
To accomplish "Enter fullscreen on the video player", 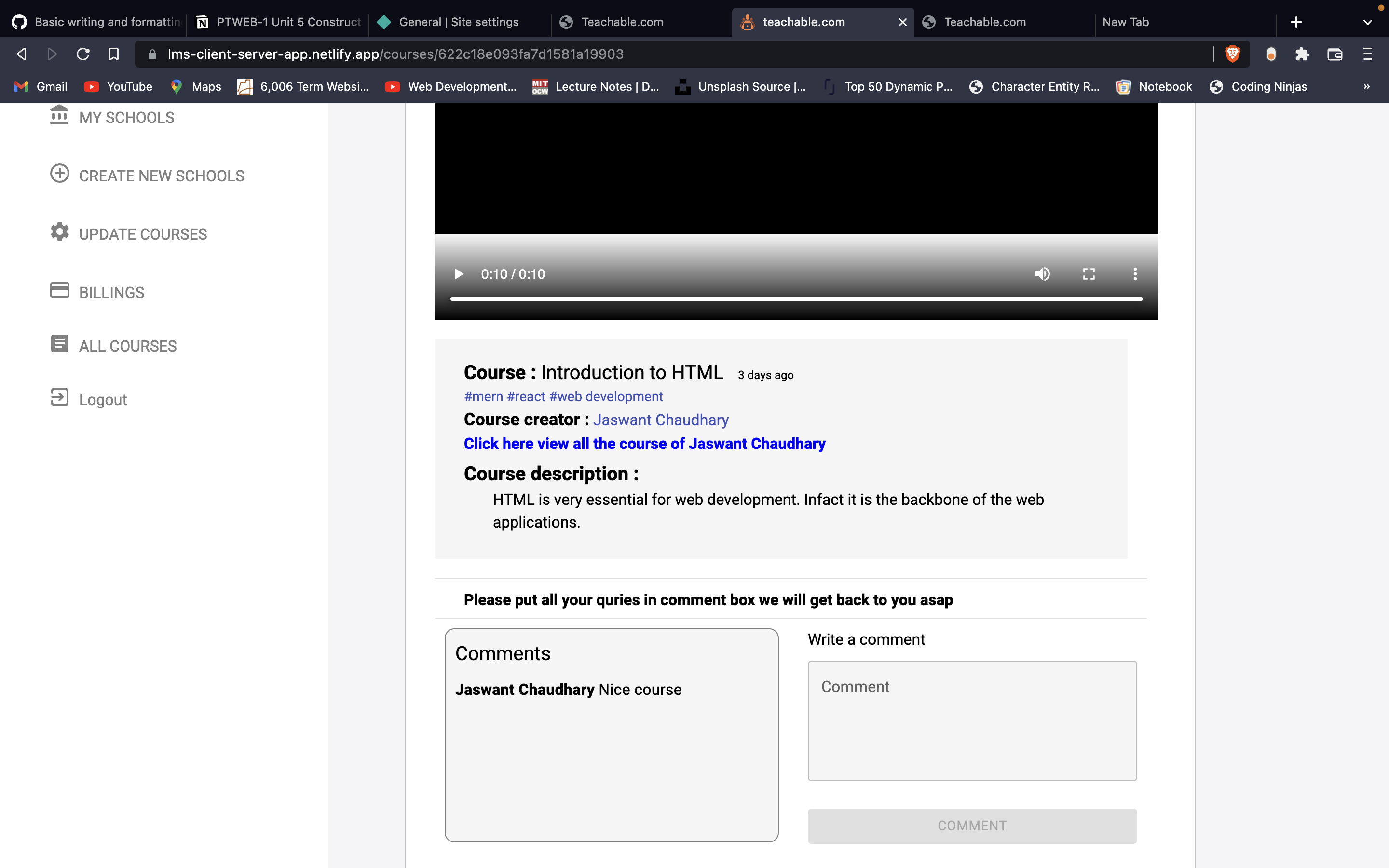I will (1088, 274).
